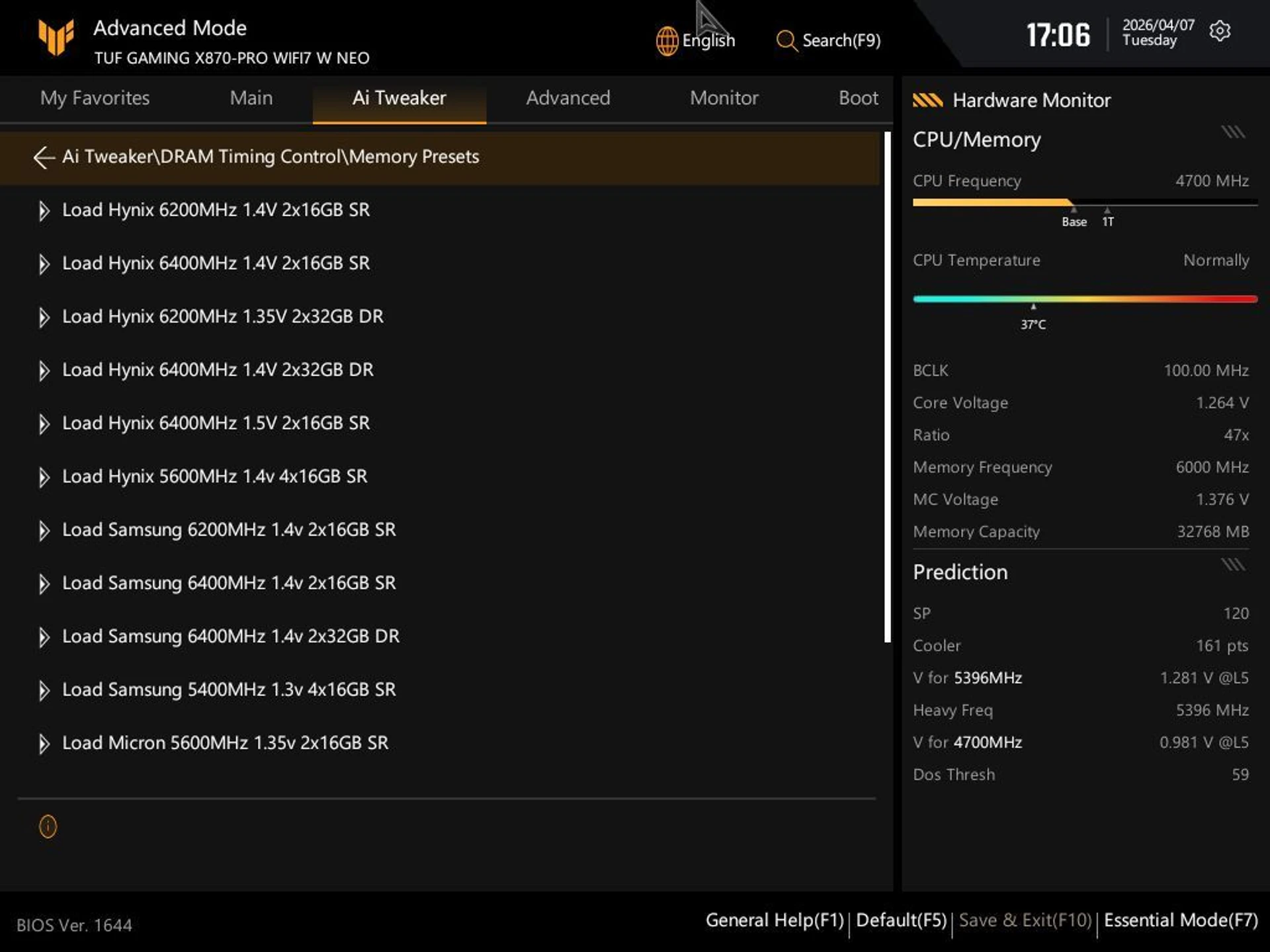Expand Load Samsung 6200MHz 1.4v 2x16GB SR arrow
Image resolution: width=1270 pixels, height=952 pixels.
click(44, 530)
